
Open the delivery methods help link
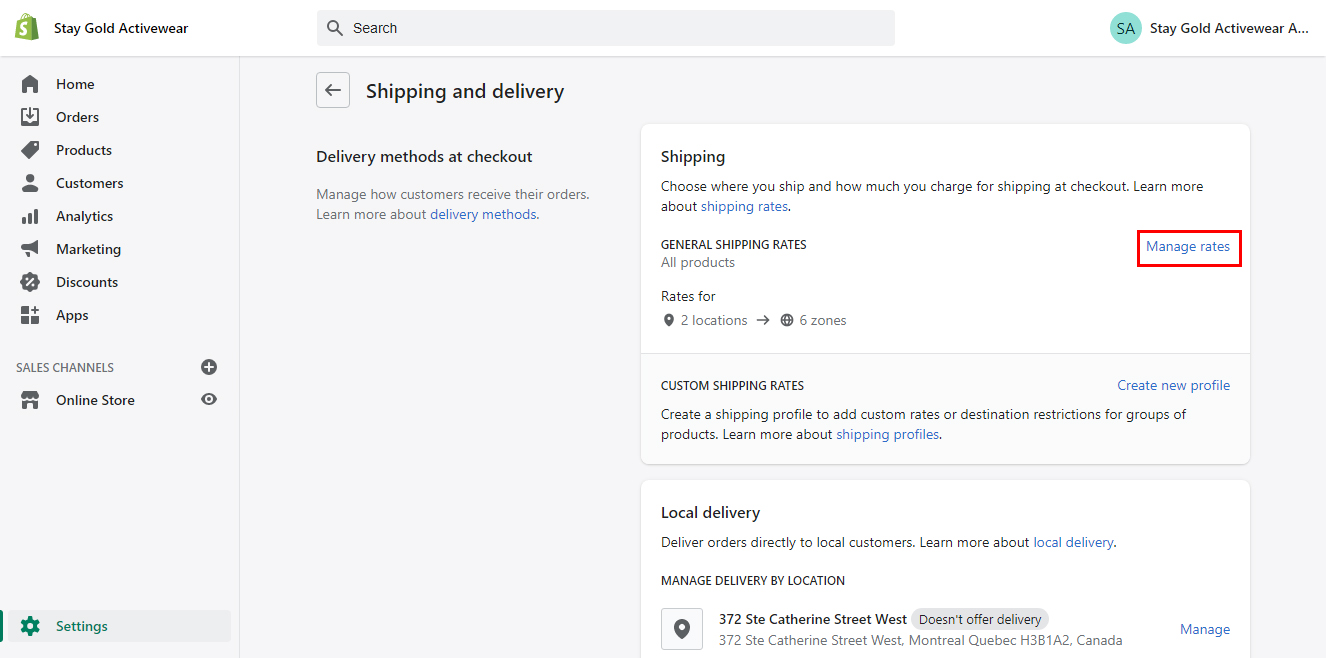(x=483, y=214)
